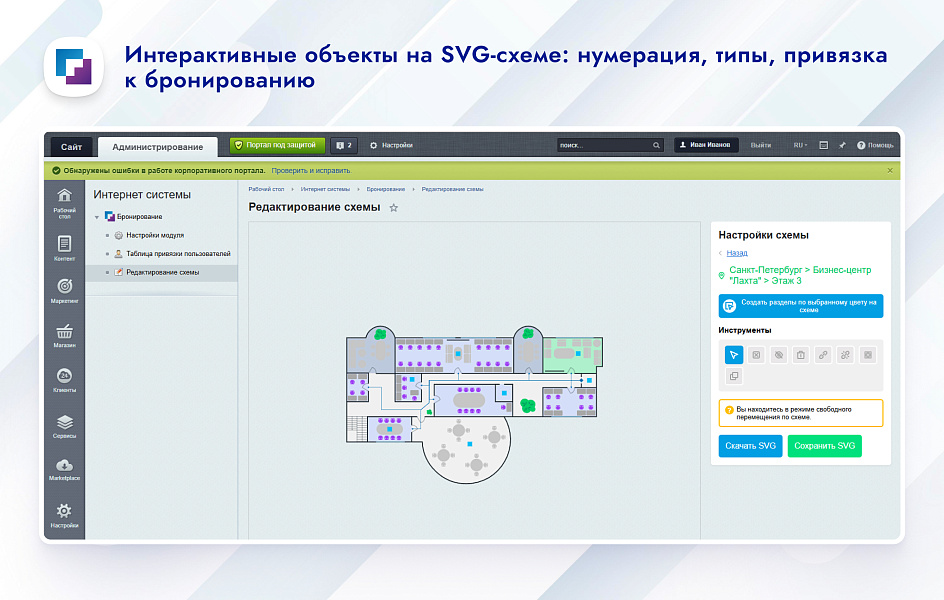
Task: Click the Иван Иванов user button
Action: point(706,145)
